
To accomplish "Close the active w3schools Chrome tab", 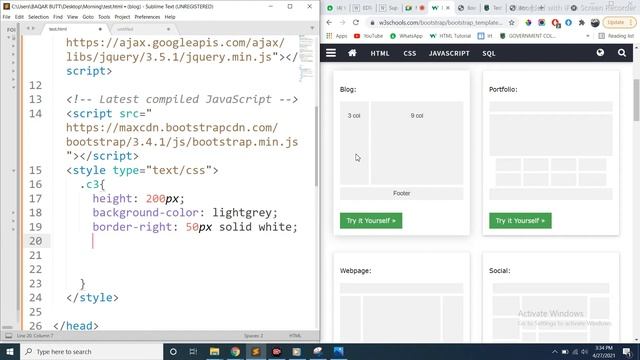I will pyautogui.click(x=448, y=8).
